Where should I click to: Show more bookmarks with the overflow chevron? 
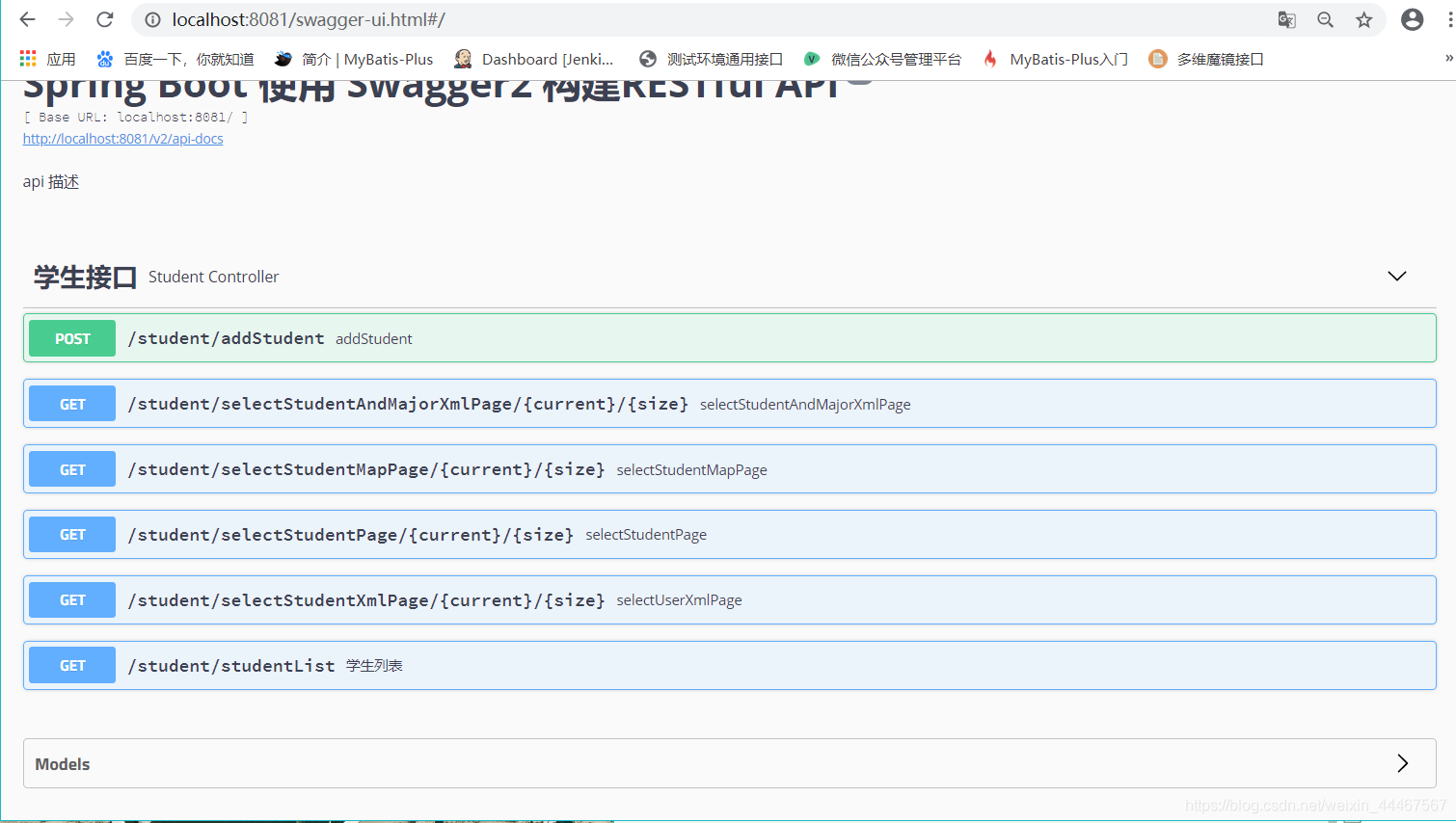[x=1448, y=59]
